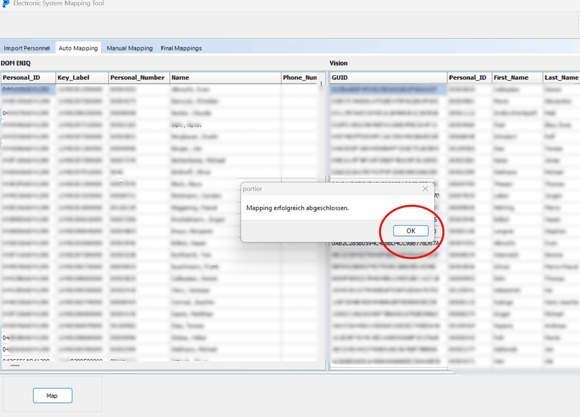Go to the Final Mappings tab

[x=181, y=48]
